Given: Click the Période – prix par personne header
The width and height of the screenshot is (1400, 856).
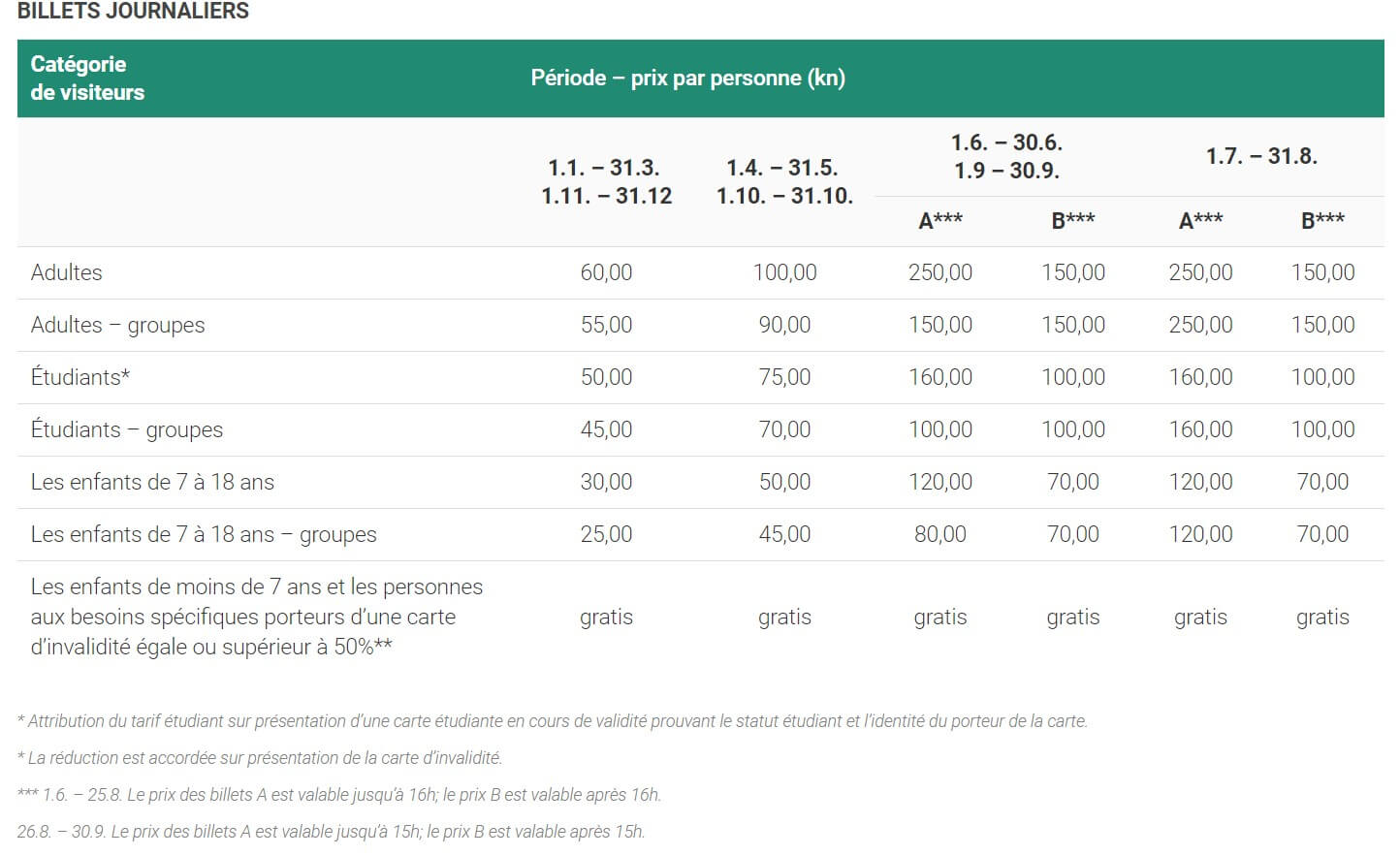Looking at the screenshot, I should click(687, 78).
